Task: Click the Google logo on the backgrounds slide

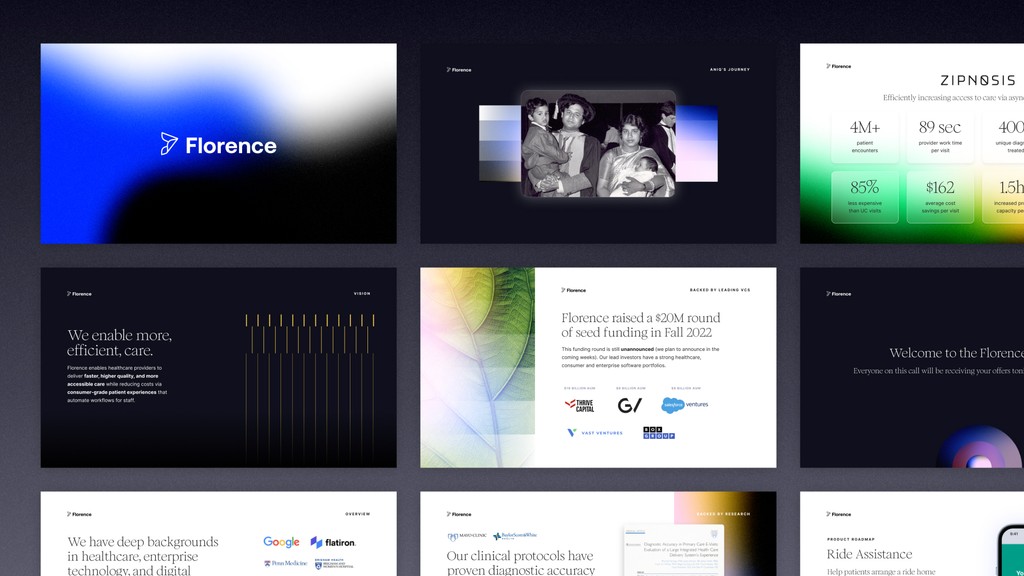Action: click(x=281, y=542)
